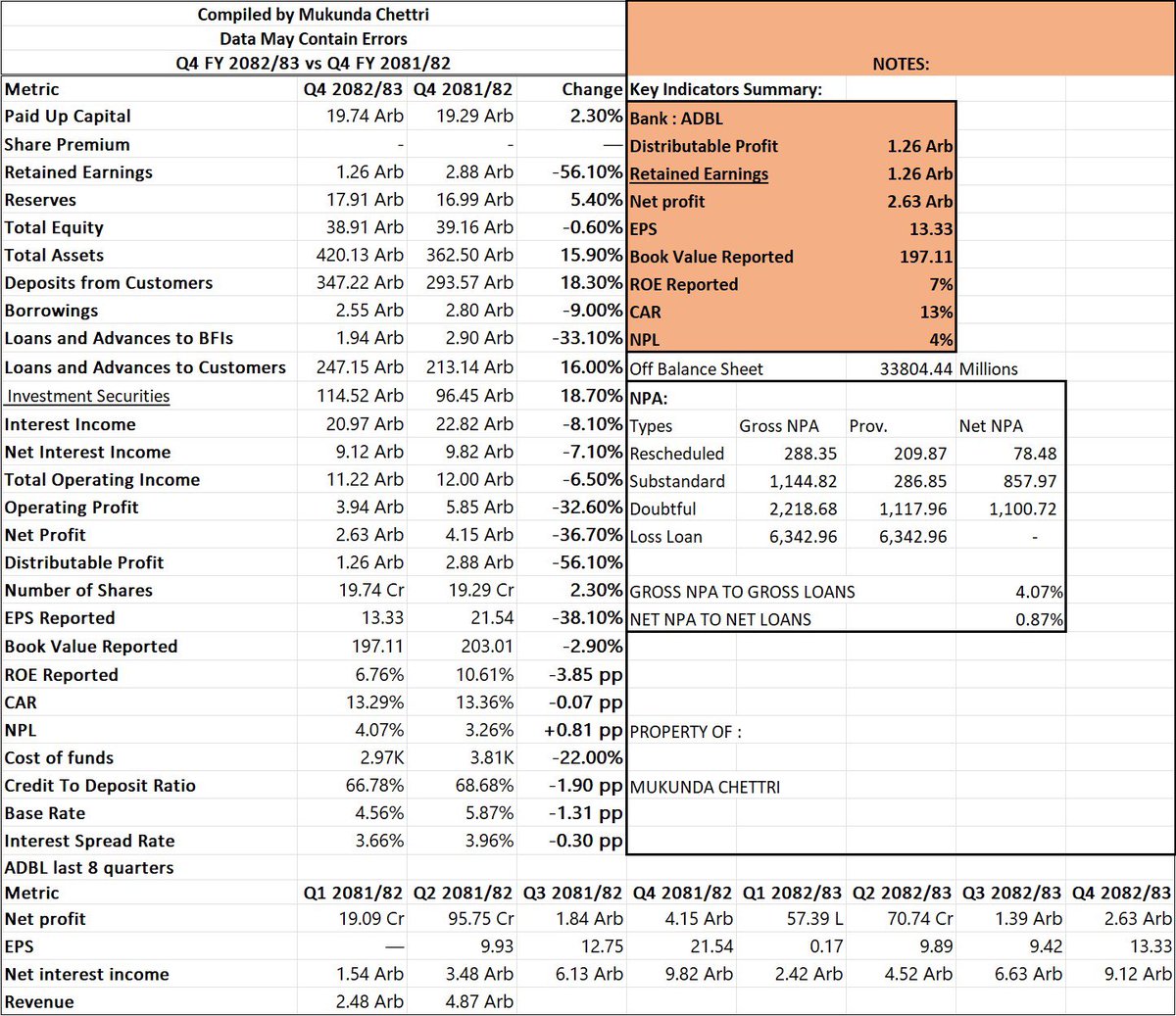Click the "GROSS NPA TO GROSS LOANS" label
Image resolution: width=1176 pixels, height=1016 pixels.
click(743, 592)
